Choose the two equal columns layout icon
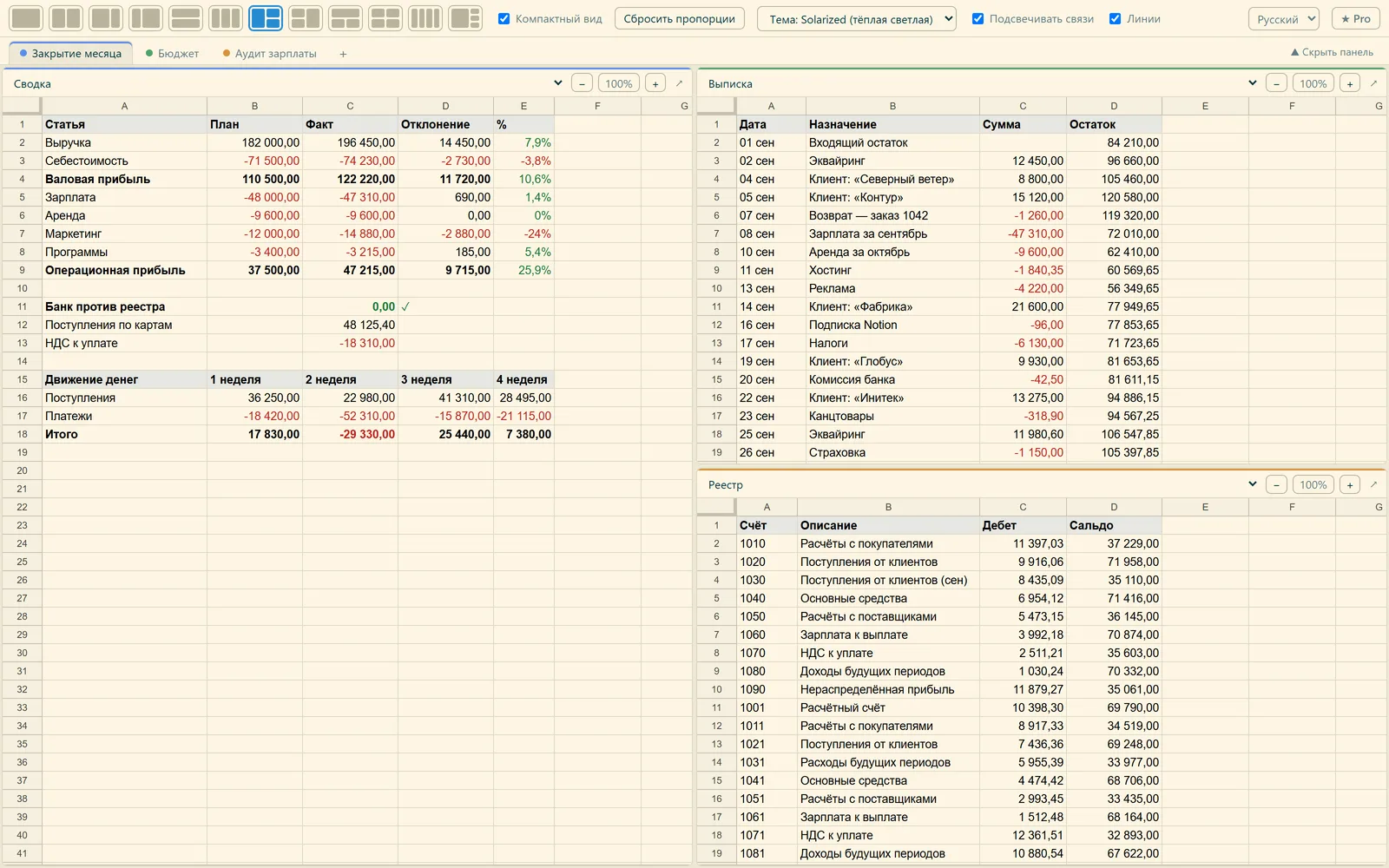This screenshot has width=1389, height=868. [x=66, y=18]
